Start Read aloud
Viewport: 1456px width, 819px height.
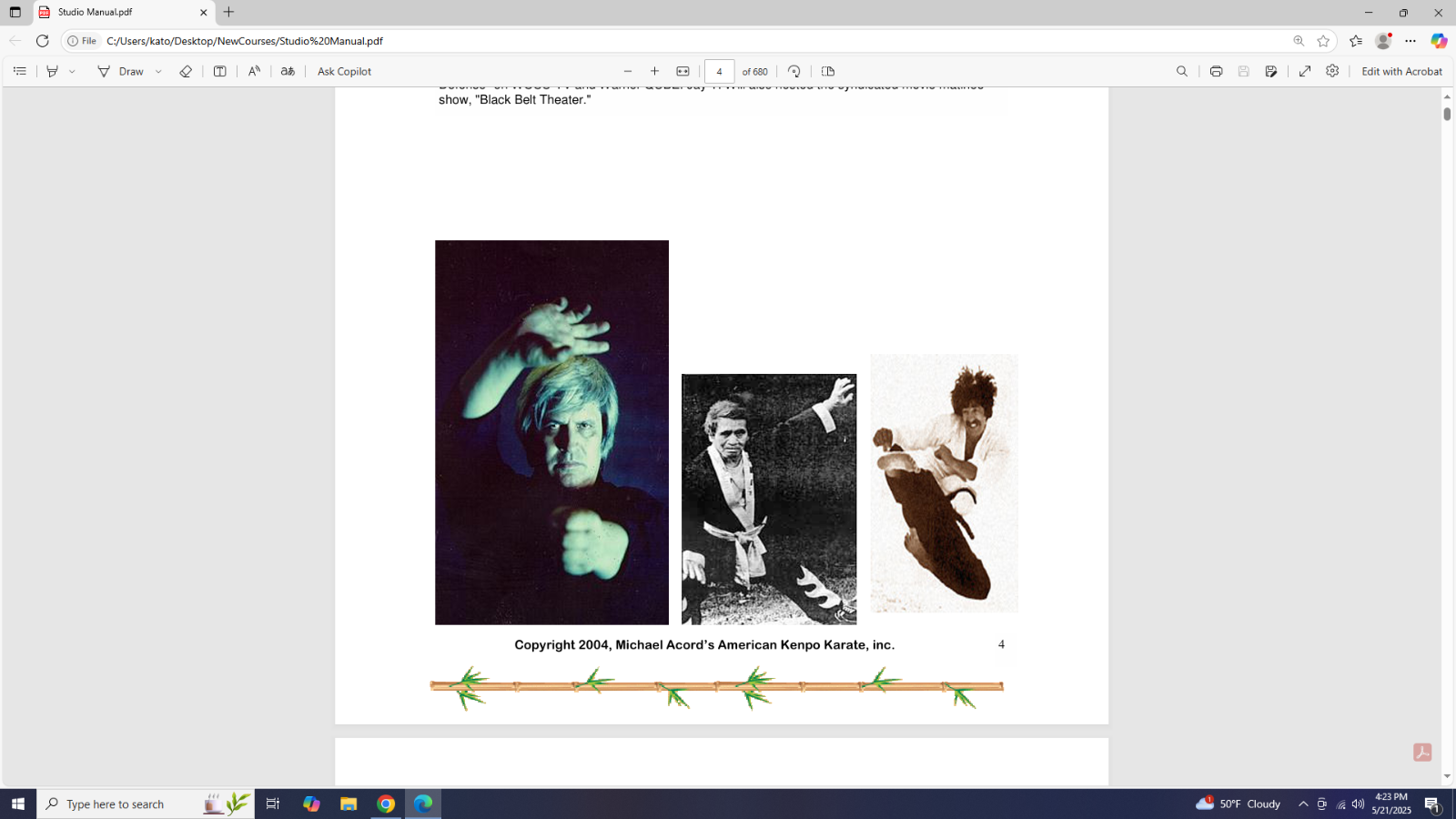pyautogui.click(x=254, y=71)
